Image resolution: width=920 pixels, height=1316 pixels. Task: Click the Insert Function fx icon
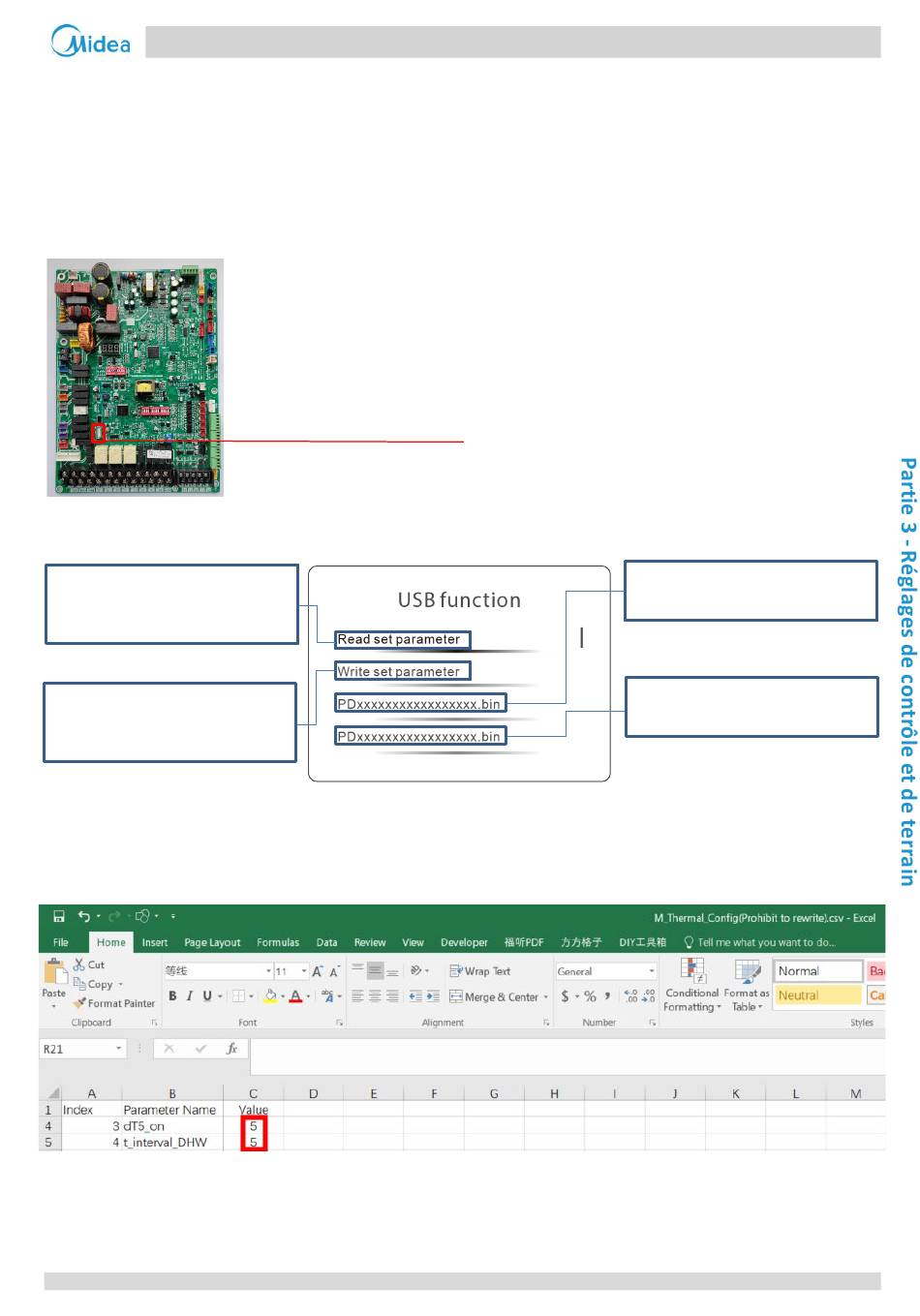tap(231, 1049)
